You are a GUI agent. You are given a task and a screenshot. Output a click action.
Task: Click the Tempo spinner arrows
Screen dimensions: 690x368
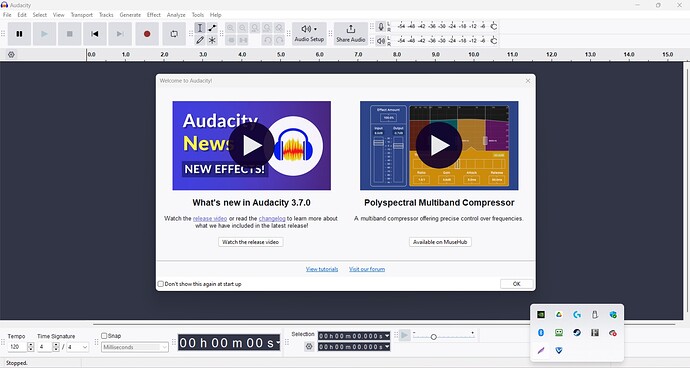pyautogui.click(x=31, y=347)
